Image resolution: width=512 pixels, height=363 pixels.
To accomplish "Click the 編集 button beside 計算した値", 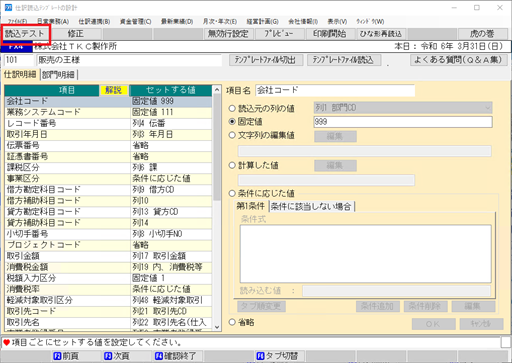I will [335, 166].
